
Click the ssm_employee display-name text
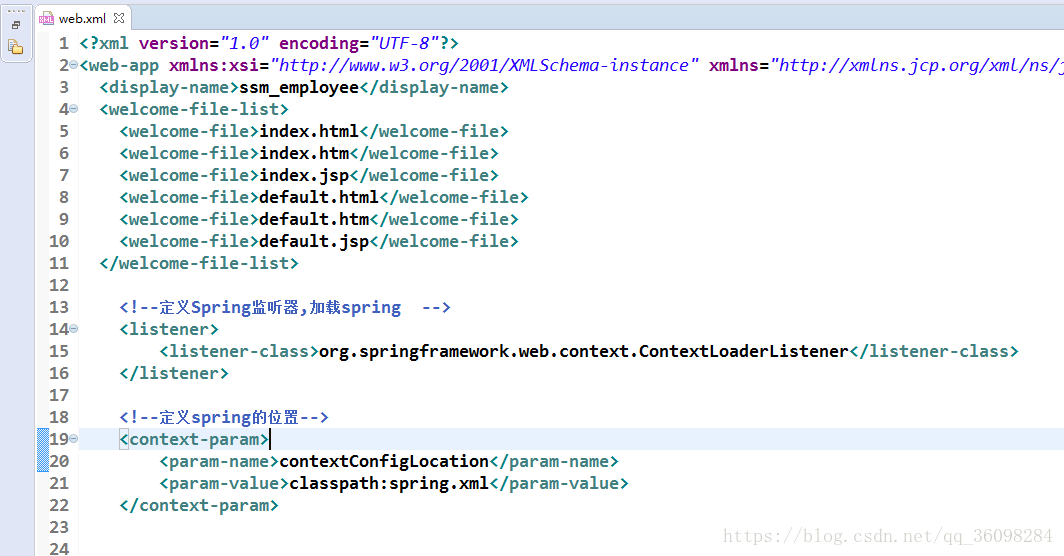(299, 88)
